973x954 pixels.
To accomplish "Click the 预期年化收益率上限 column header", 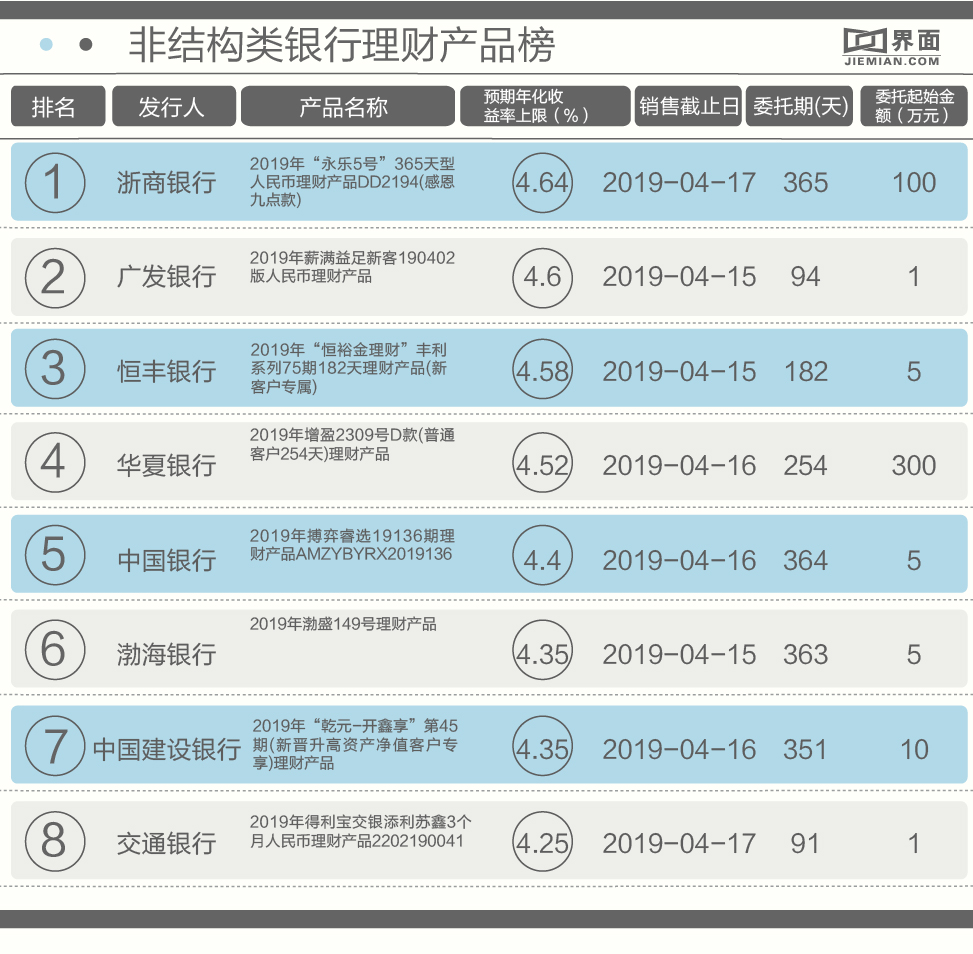I will coord(545,106).
